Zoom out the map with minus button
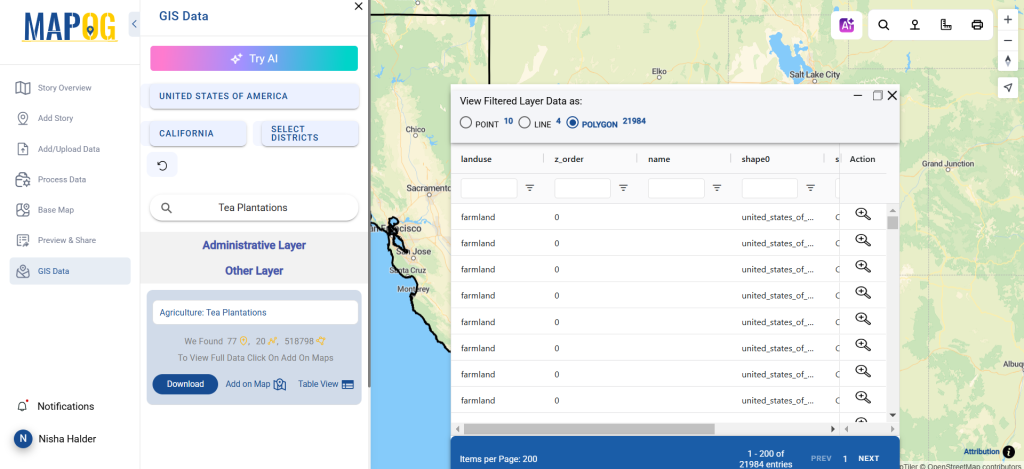The height and width of the screenshot is (469, 1024). [x=1008, y=40]
